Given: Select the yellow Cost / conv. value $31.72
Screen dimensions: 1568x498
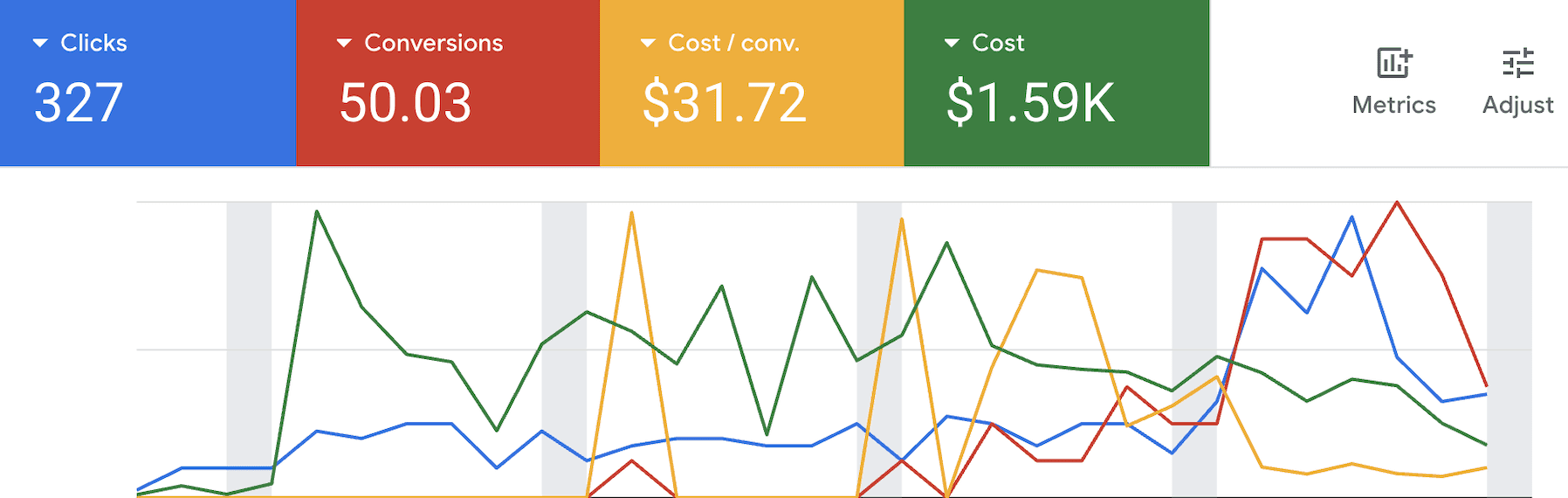Looking at the screenshot, I should [x=725, y=103].
